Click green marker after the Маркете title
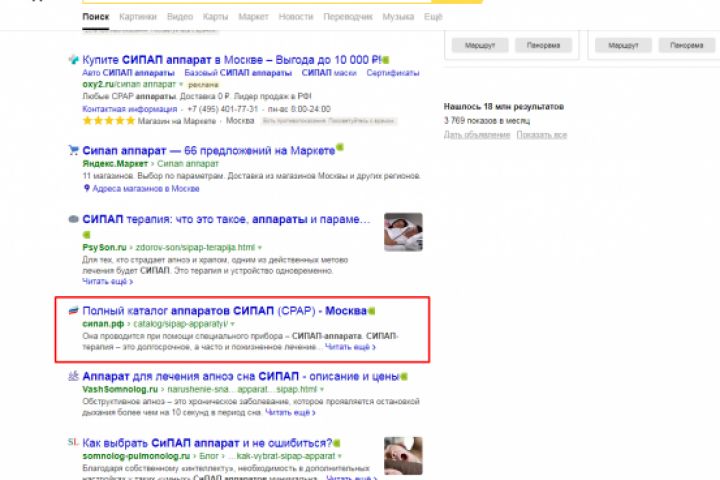The height and width of the screenshot is (480, 720). 340,147
